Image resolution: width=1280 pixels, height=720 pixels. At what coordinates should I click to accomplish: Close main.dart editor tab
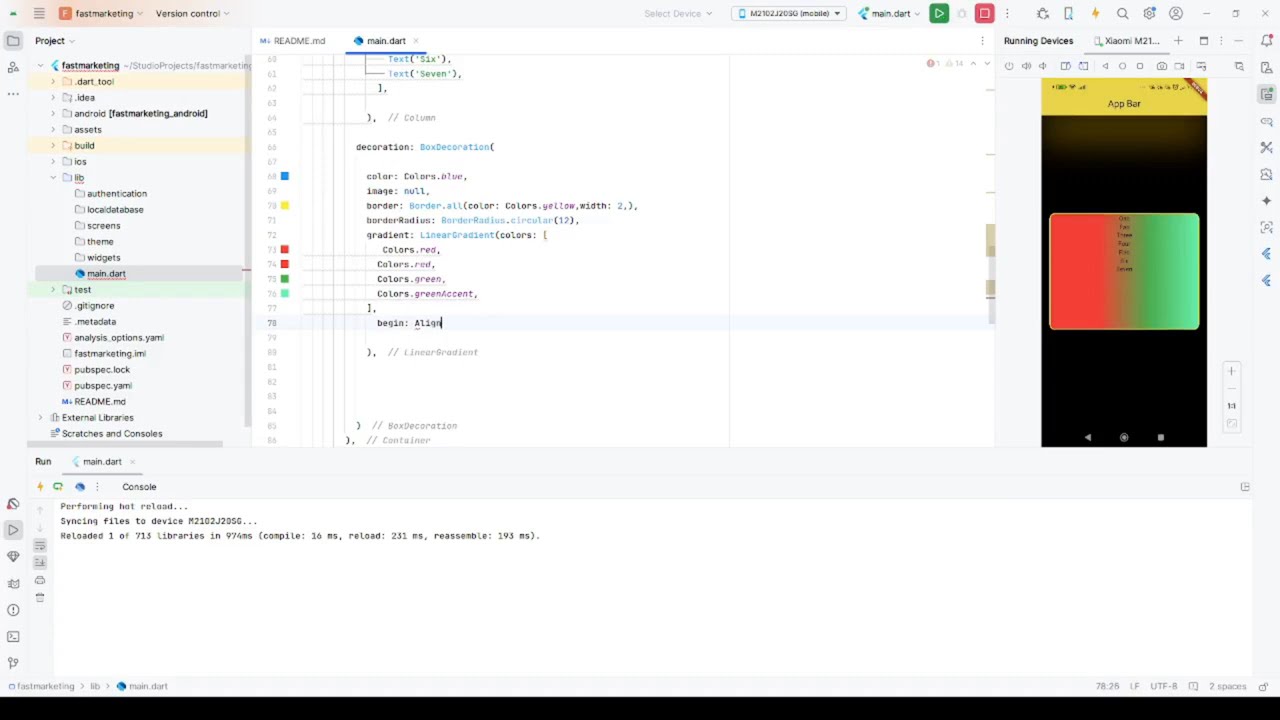pyautogui.click(x=416, y=41)
